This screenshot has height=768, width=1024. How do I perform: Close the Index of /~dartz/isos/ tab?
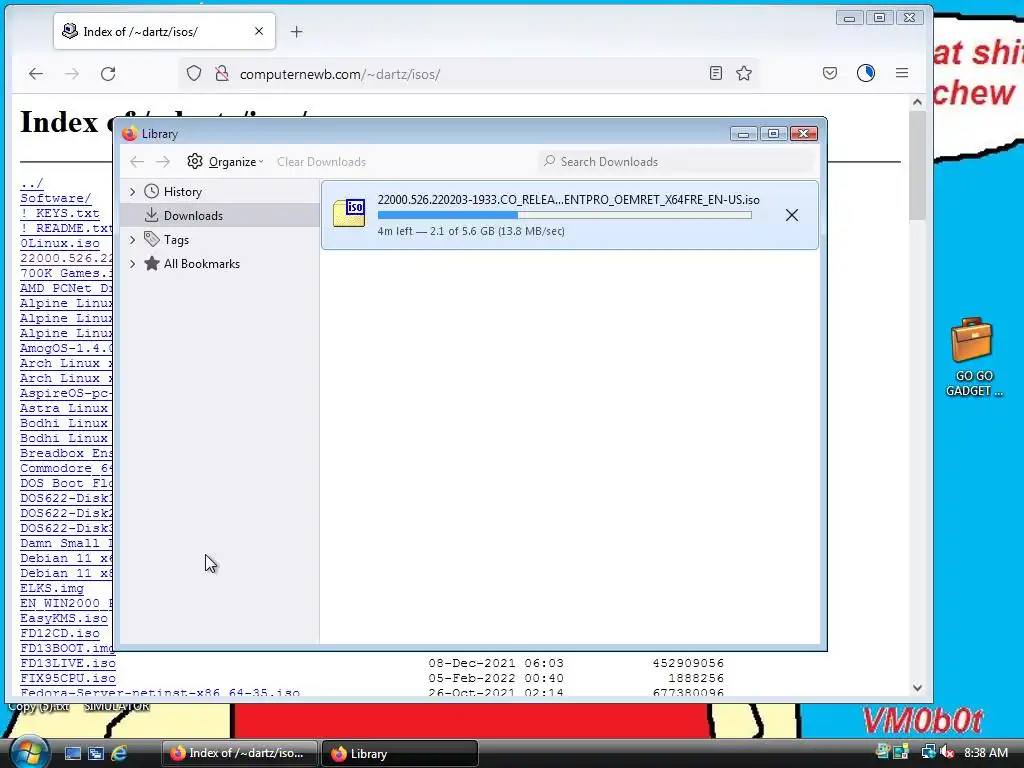pos(259,31)
